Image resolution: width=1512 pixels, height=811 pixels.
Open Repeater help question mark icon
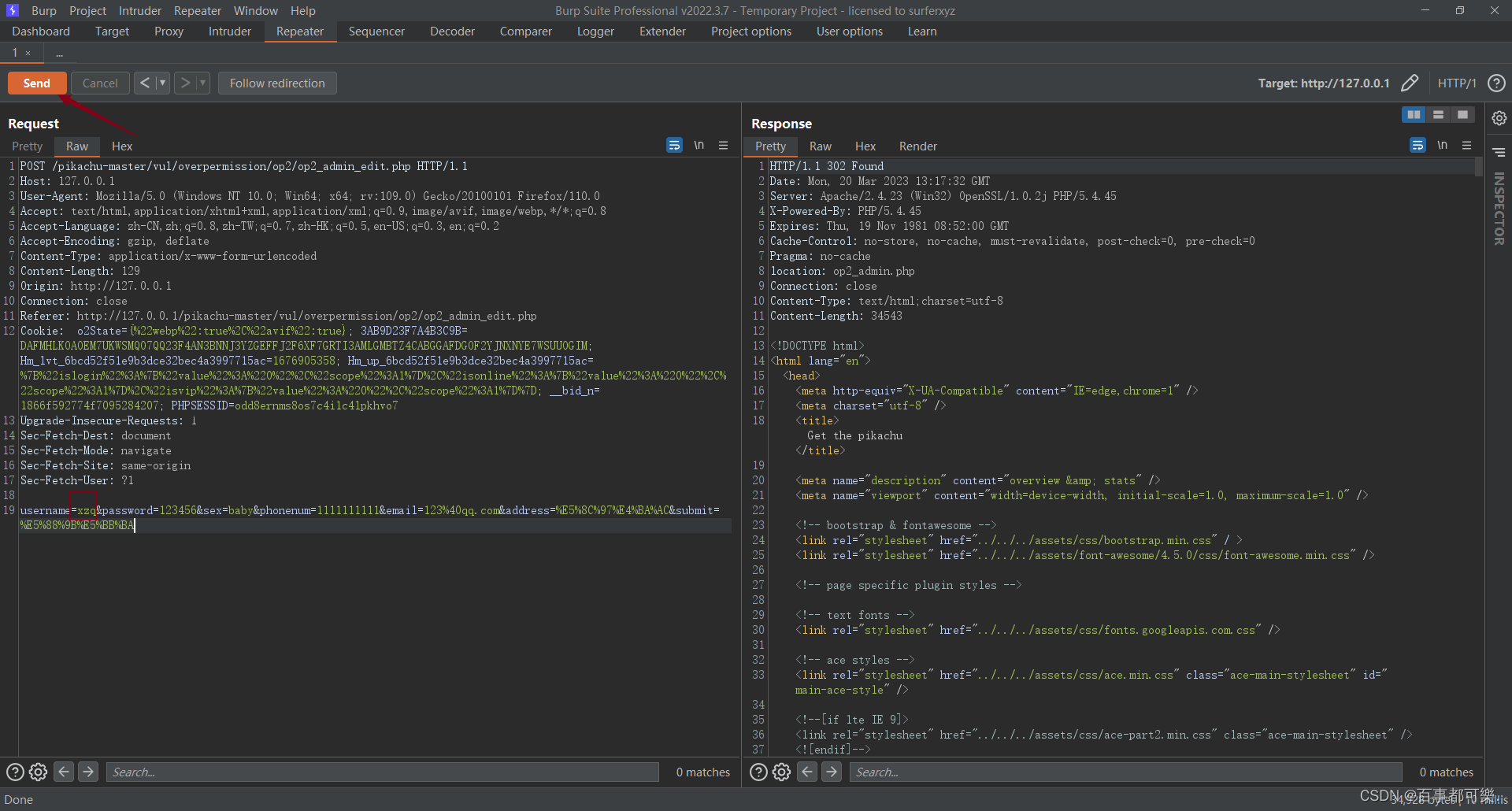pyautogui.click(x=1496, y=83)
